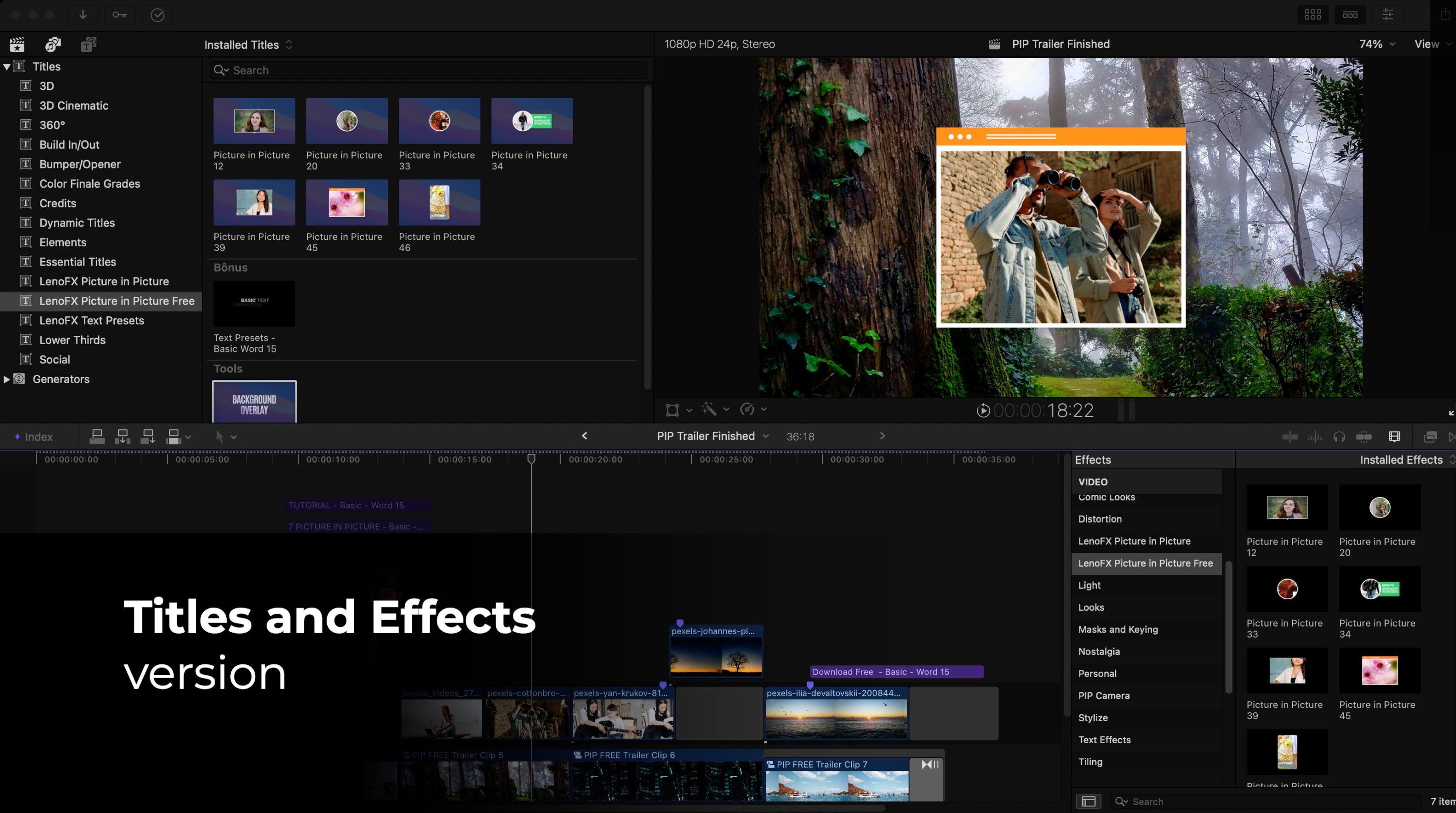Select LenoFX Text Presets titles category
This screenshot has height=813, width=1456.
point(92,320)
